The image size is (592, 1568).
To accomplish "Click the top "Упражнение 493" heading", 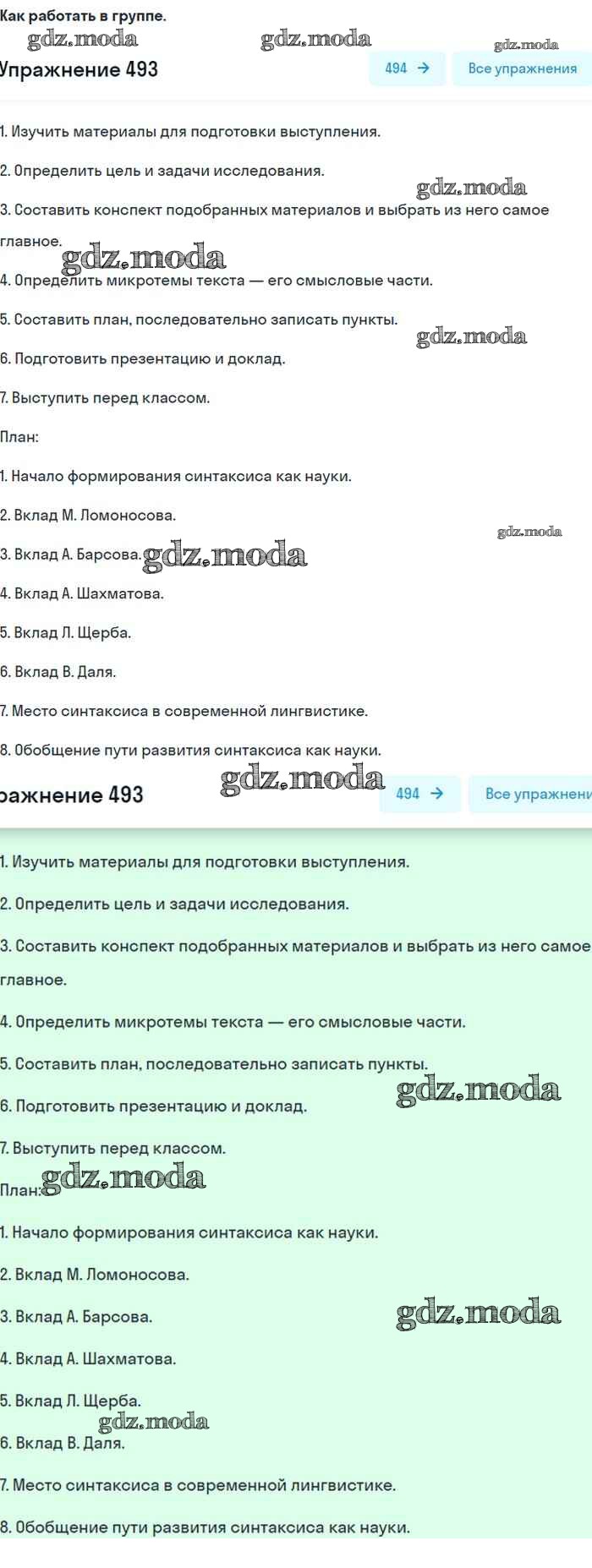I will tap(79, 69).
